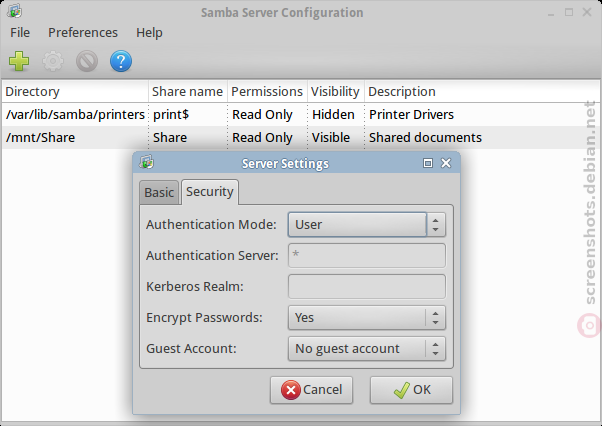Confirm settings with OK button
602x426 pixels.
point(411,390)
